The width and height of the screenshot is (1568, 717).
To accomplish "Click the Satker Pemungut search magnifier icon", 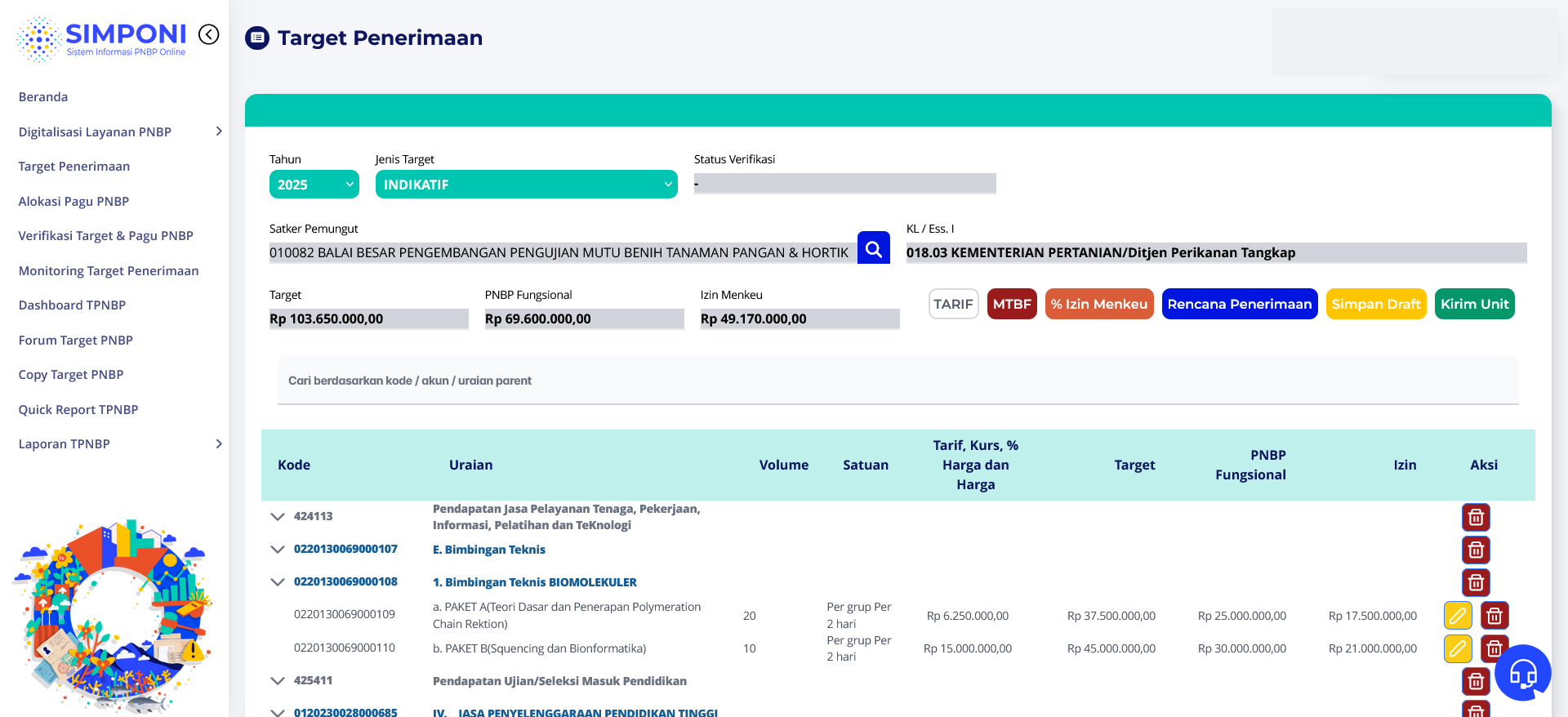I will (873, 248).
